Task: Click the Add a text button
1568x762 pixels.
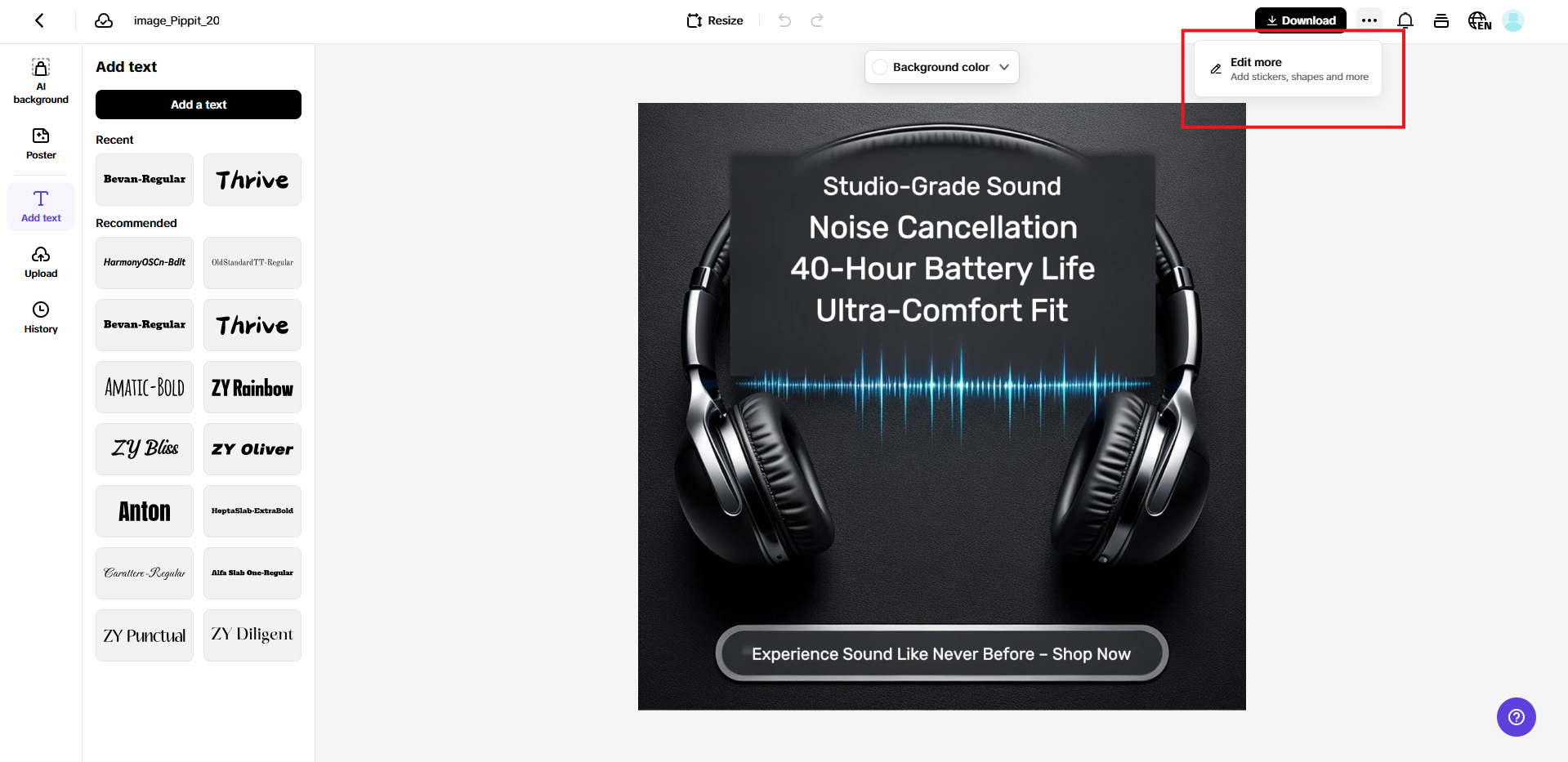Action: coord(199,105)
